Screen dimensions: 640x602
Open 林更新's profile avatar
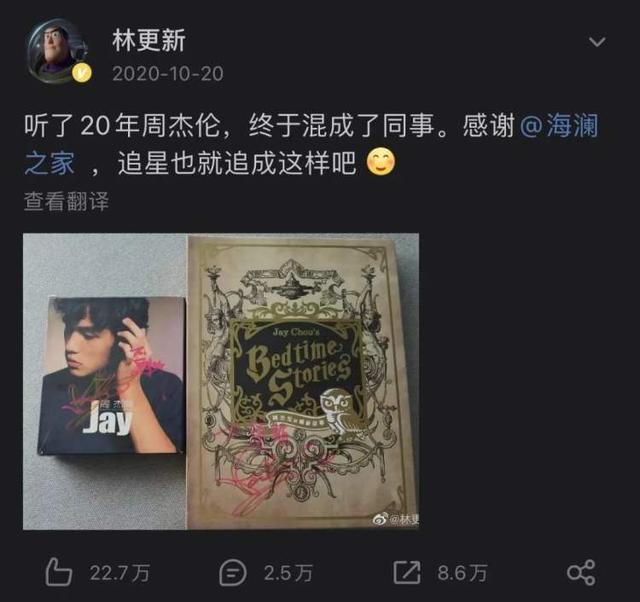point(57,51)
